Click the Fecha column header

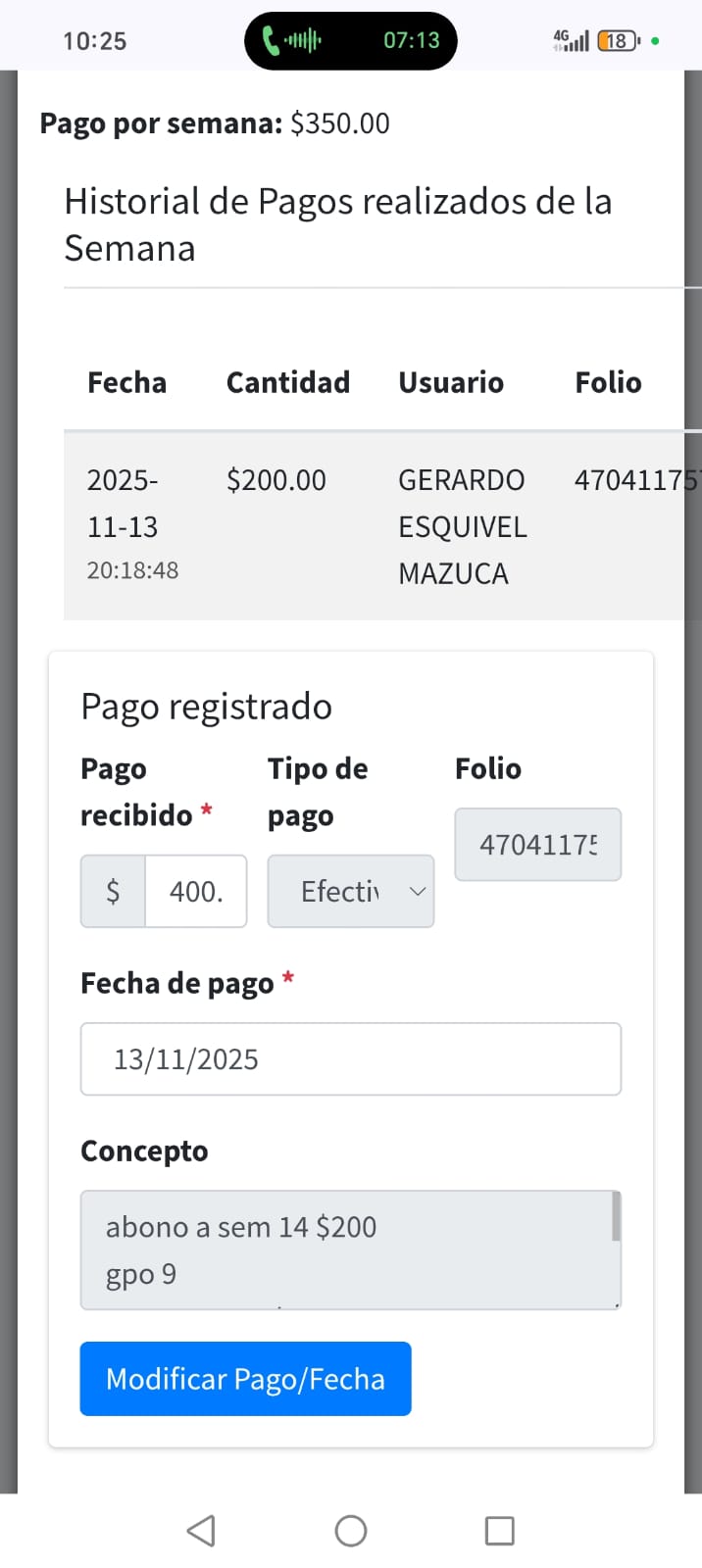click(126, 382)
